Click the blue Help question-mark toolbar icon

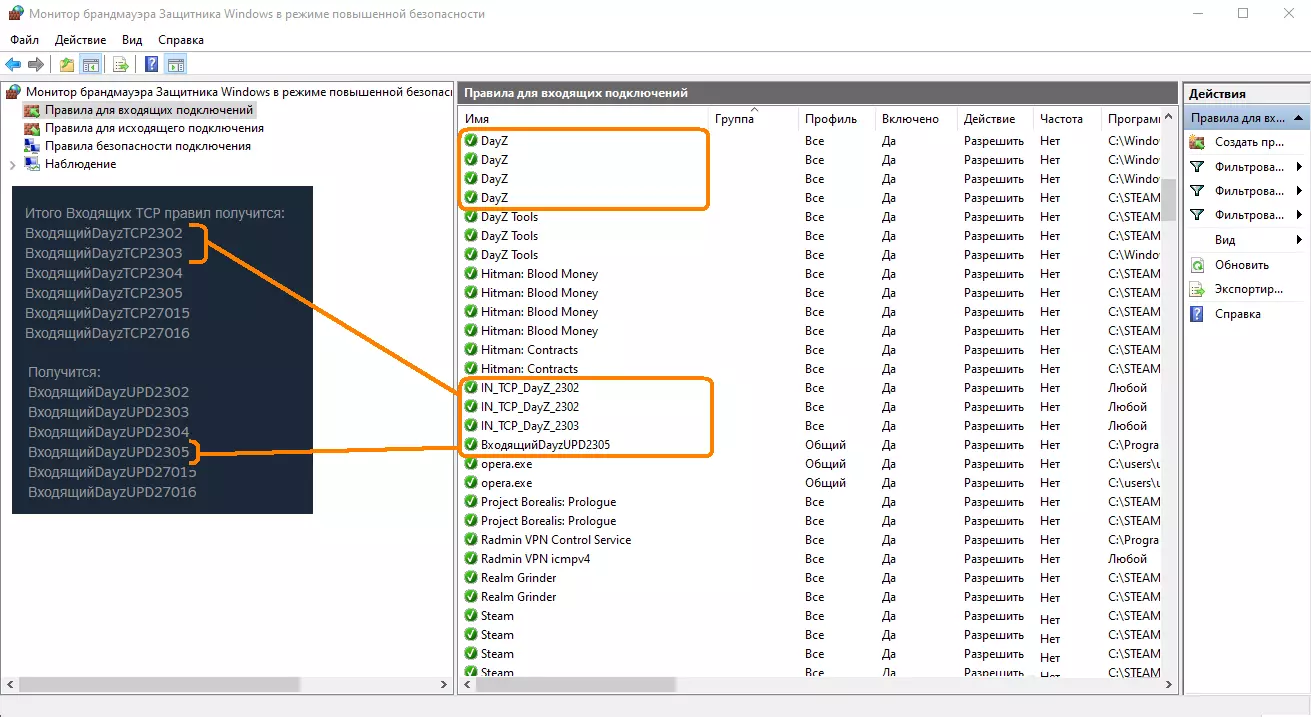(x=151, y=65)
